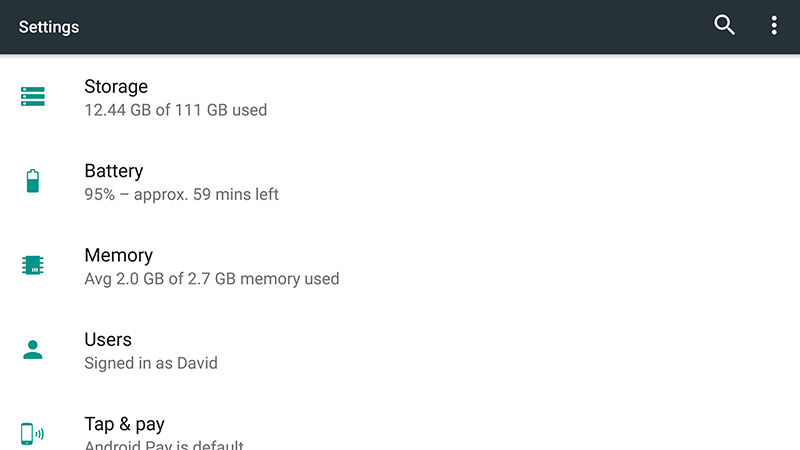Image resolution: width=800 pixels, height=450 pixels.
Task: Click the "Android Pay is default" text
Action: coord(164,445)
